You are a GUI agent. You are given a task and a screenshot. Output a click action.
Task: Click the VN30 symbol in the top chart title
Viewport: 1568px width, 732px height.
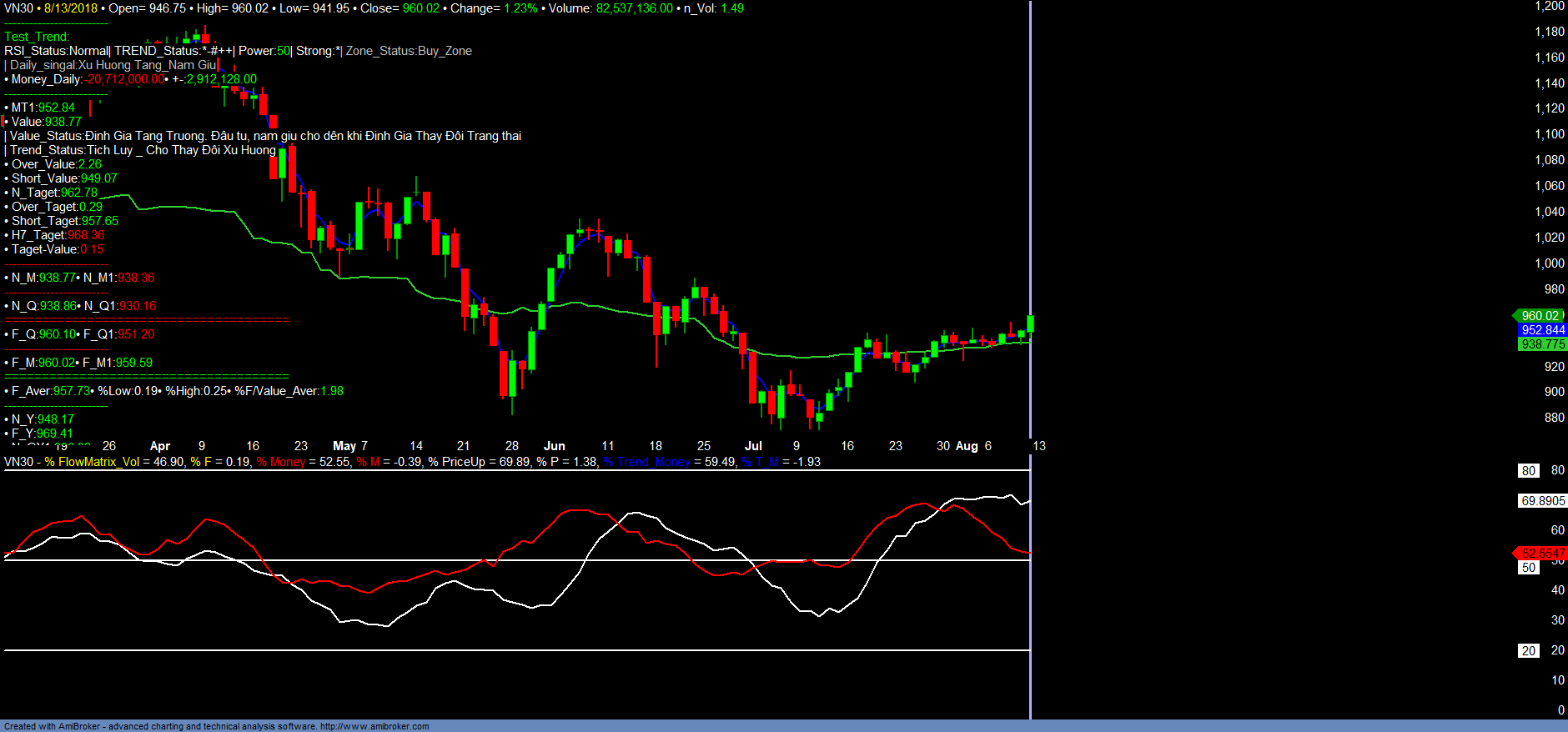pos(18,8)
